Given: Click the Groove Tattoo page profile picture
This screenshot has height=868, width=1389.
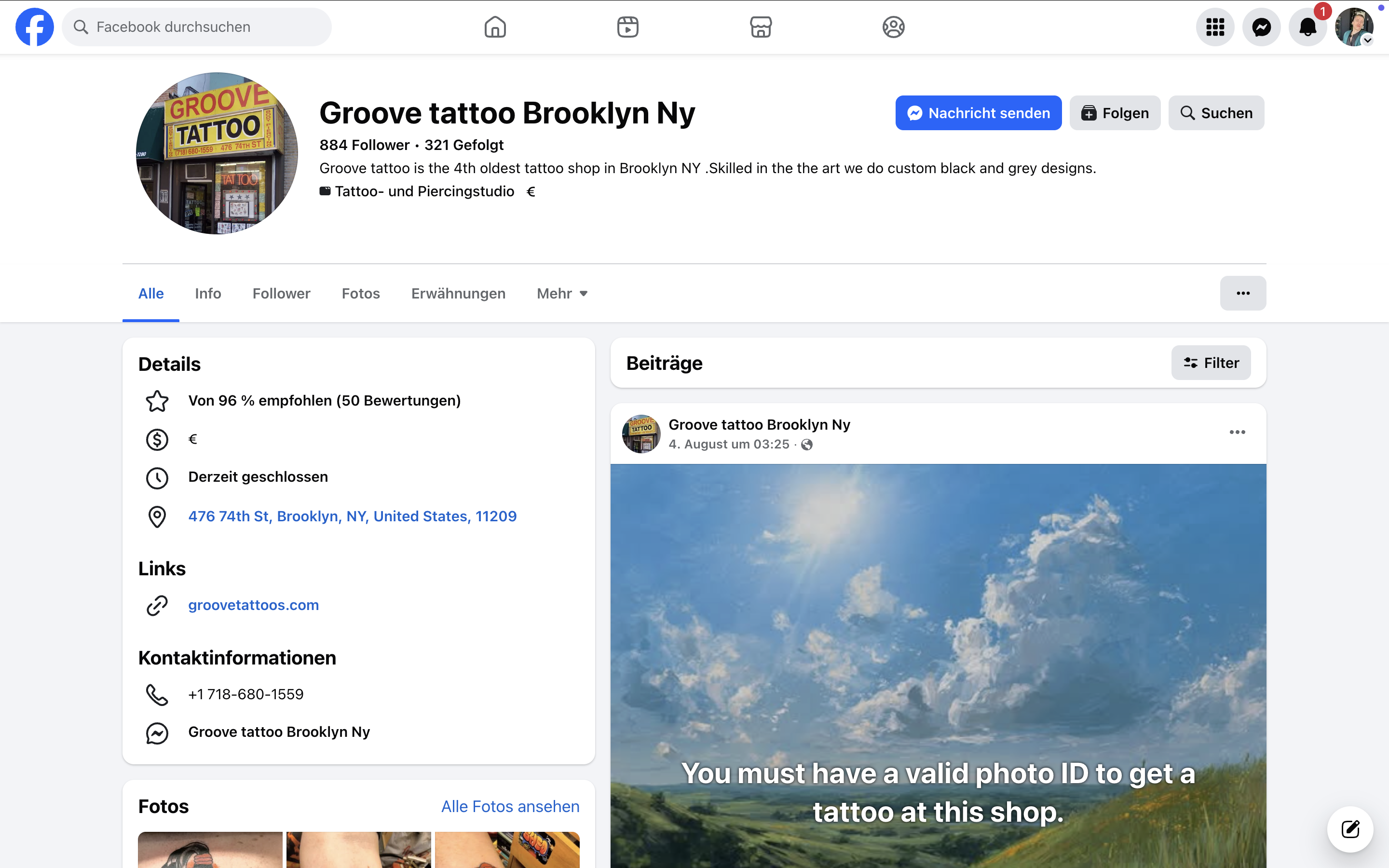Looking at the screenshot, I should click(x=217, y=153).
